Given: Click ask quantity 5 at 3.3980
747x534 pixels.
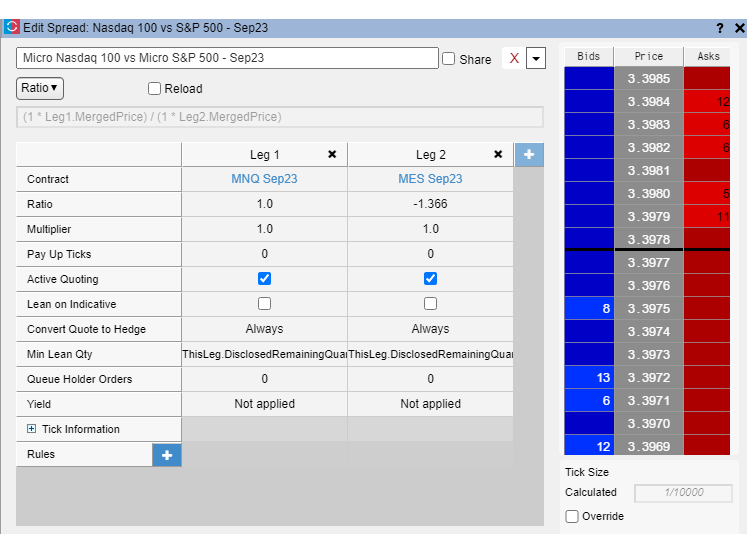Looking at the screenshot, I should pos(707,194).
